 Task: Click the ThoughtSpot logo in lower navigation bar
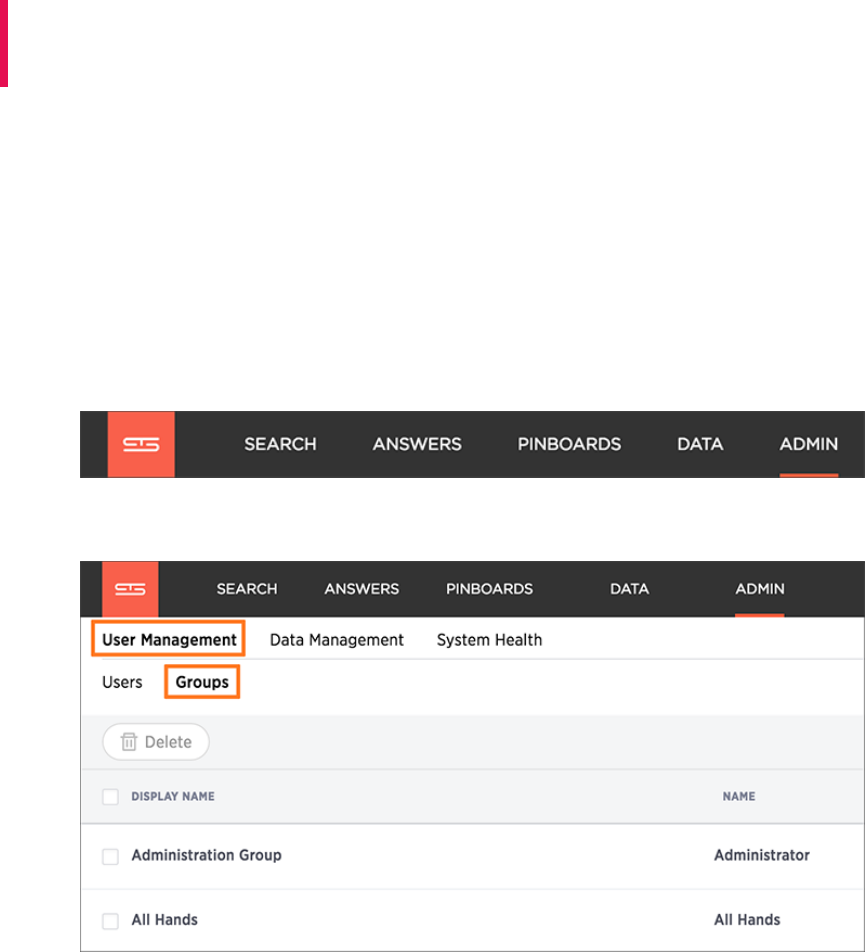coord(130,589)
